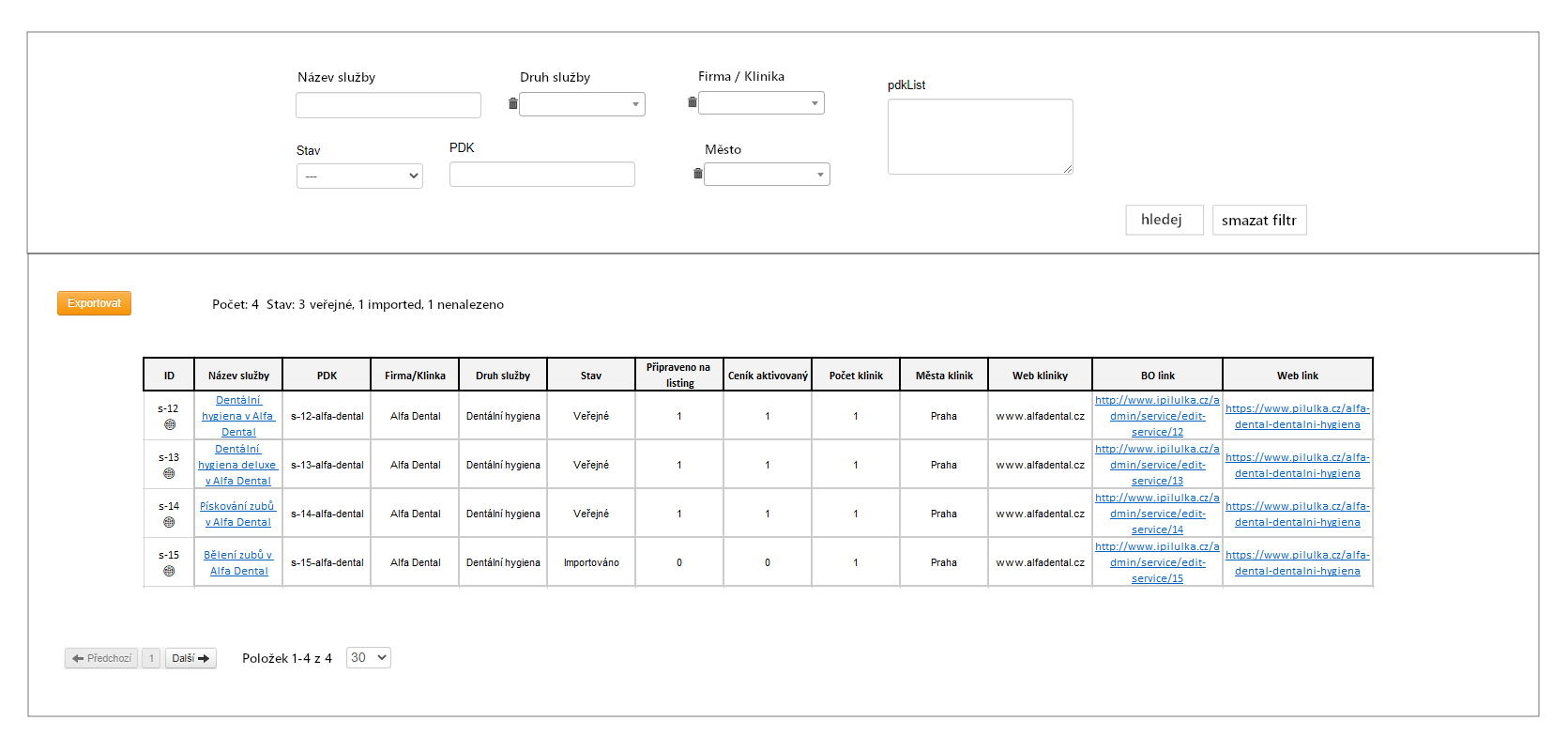Click the Druh služby column header
This screenshot has width=1568, height=752.
coord(503,375)
